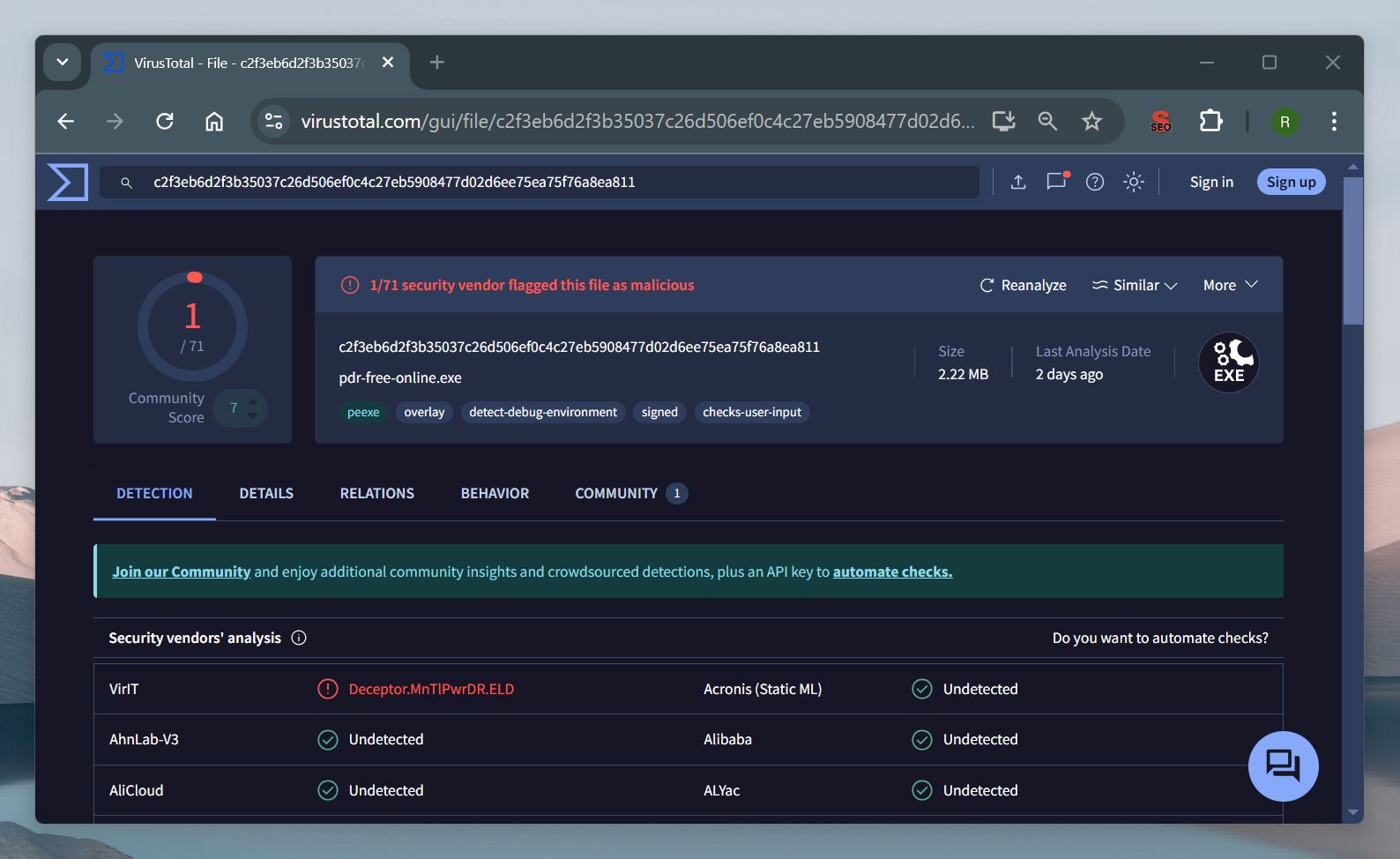Click the Deceptor.MnTlPwrDR.ELD detection text
Image resolution: width=1400 pixels, height=859 pixels.
431,689
